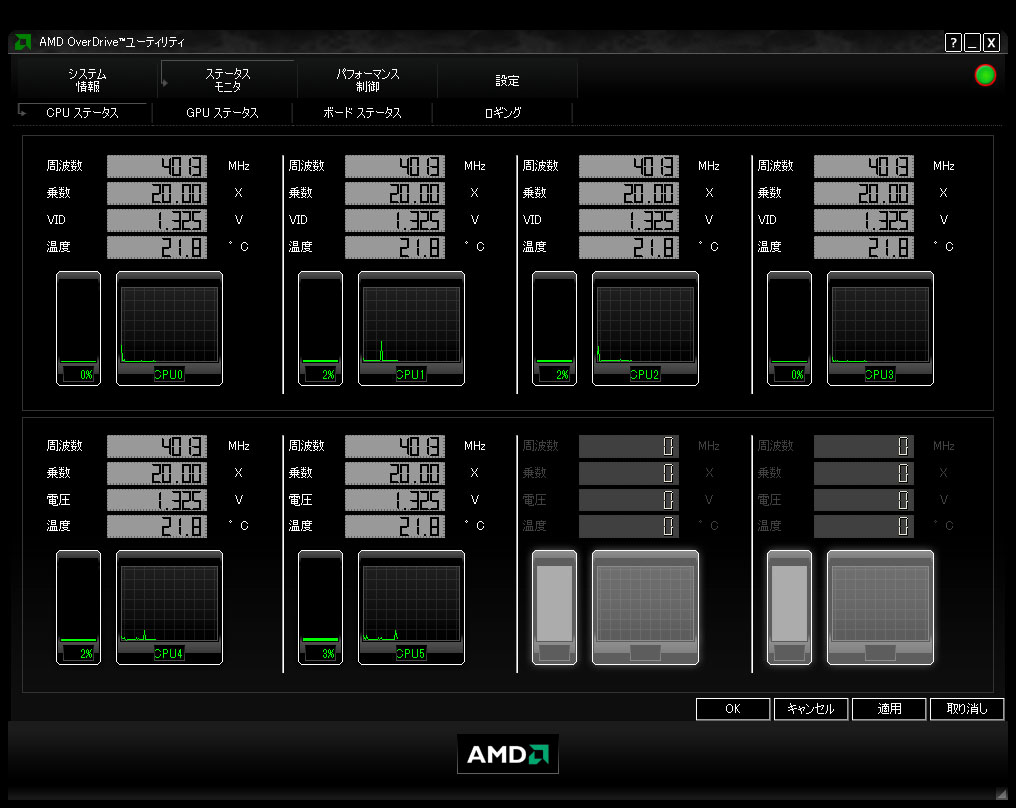Click the CPU0 乗数 20.00 field
The image size is (1016, 808).
pyautogui.click(x=157, y=193)
